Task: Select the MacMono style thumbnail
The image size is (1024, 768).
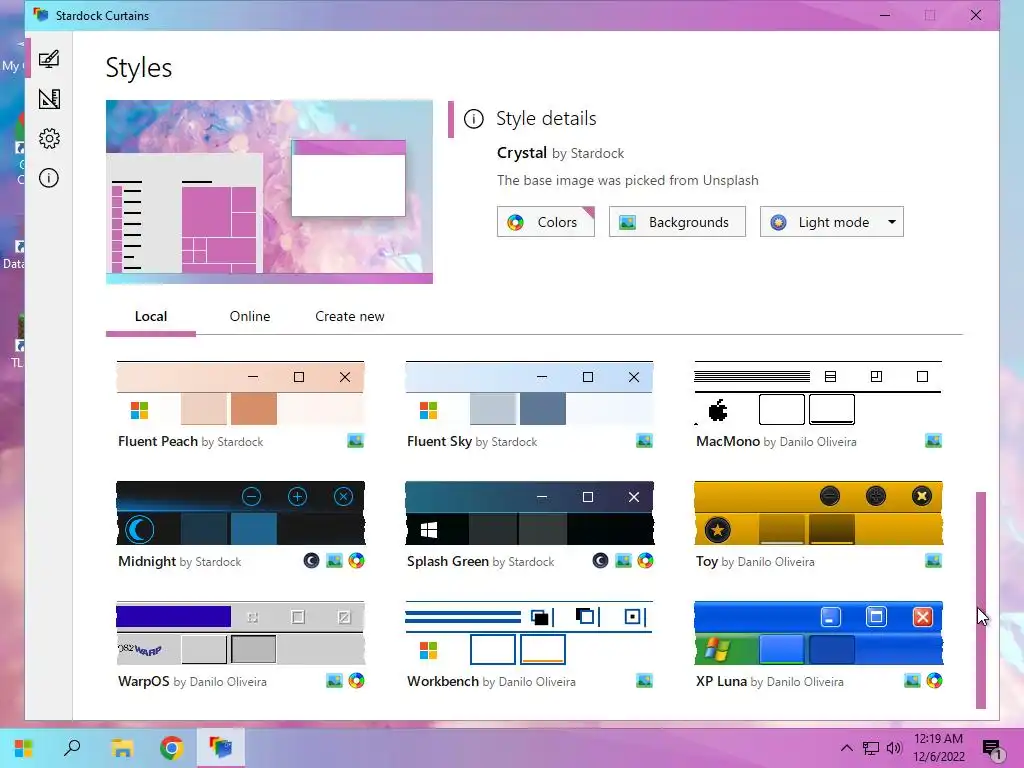Action: pyautogui.click(x=818, y=393)
